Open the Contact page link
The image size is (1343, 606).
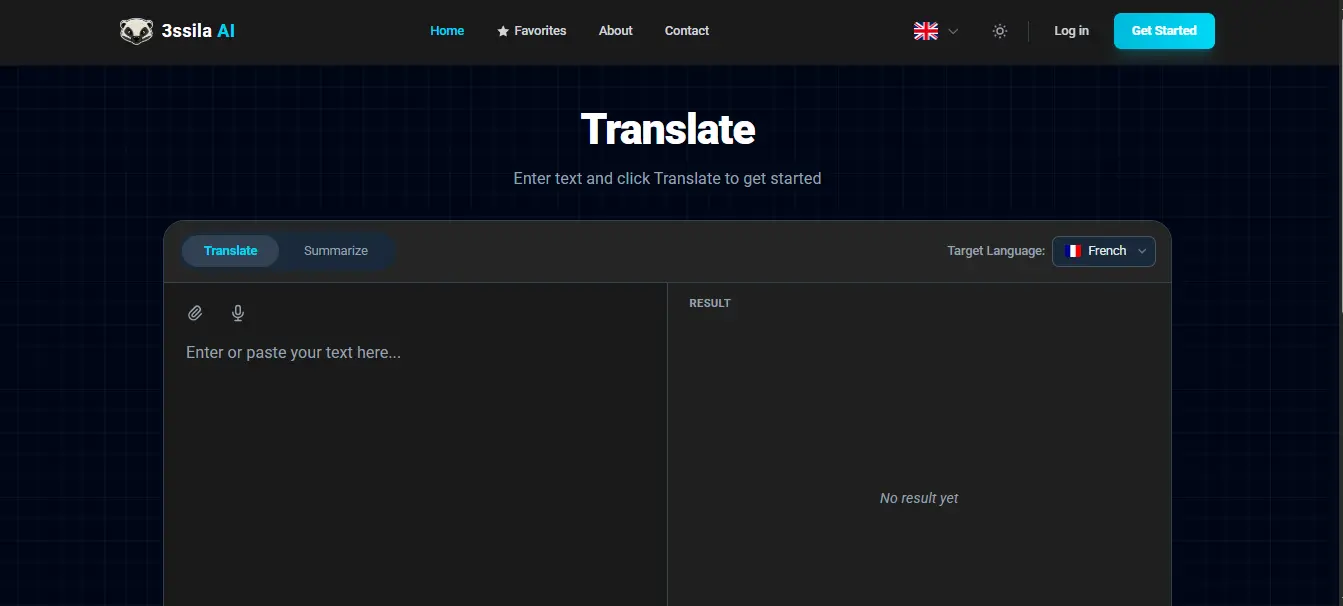[x=687, y=31]
